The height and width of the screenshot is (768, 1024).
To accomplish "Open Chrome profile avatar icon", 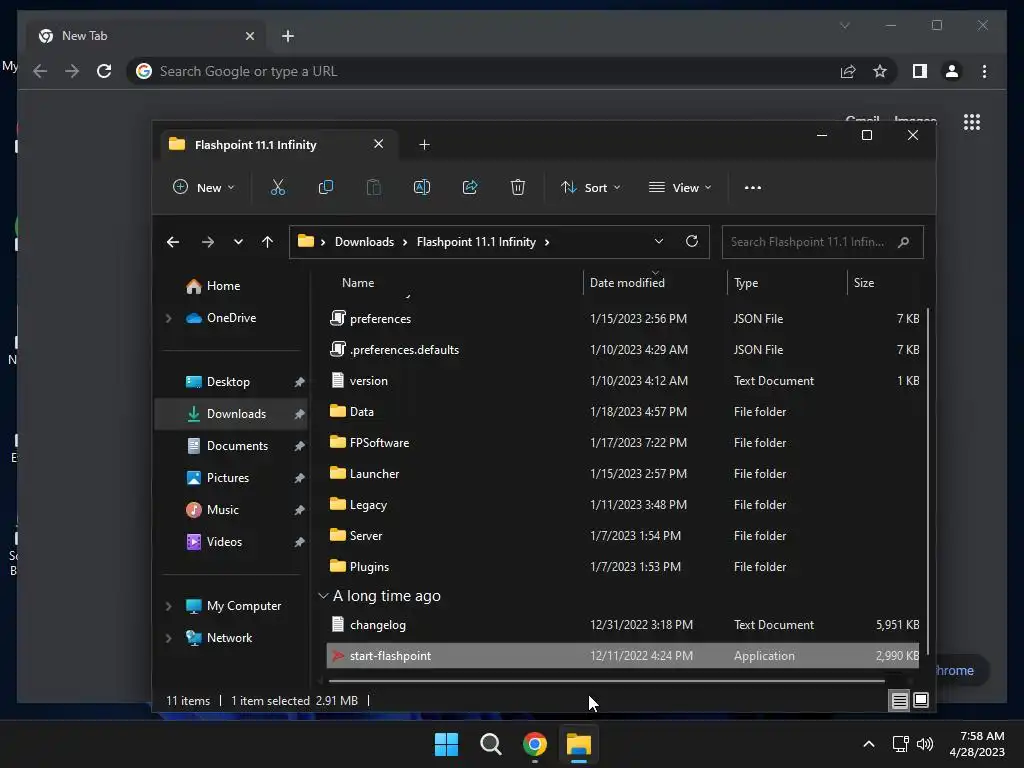I will point(952,71).
